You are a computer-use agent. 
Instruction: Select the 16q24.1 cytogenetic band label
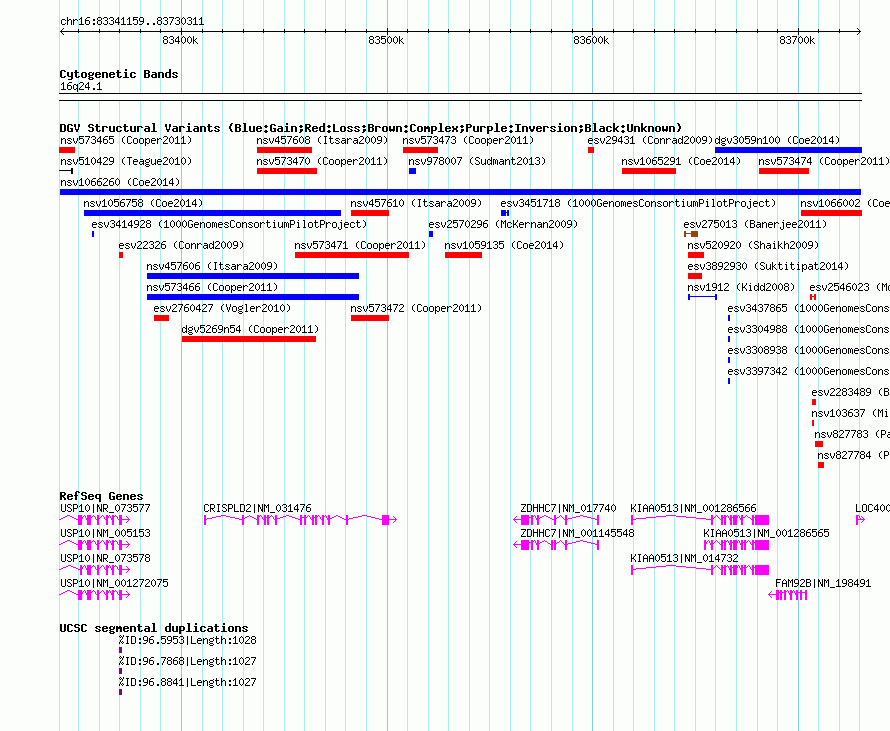81,86
